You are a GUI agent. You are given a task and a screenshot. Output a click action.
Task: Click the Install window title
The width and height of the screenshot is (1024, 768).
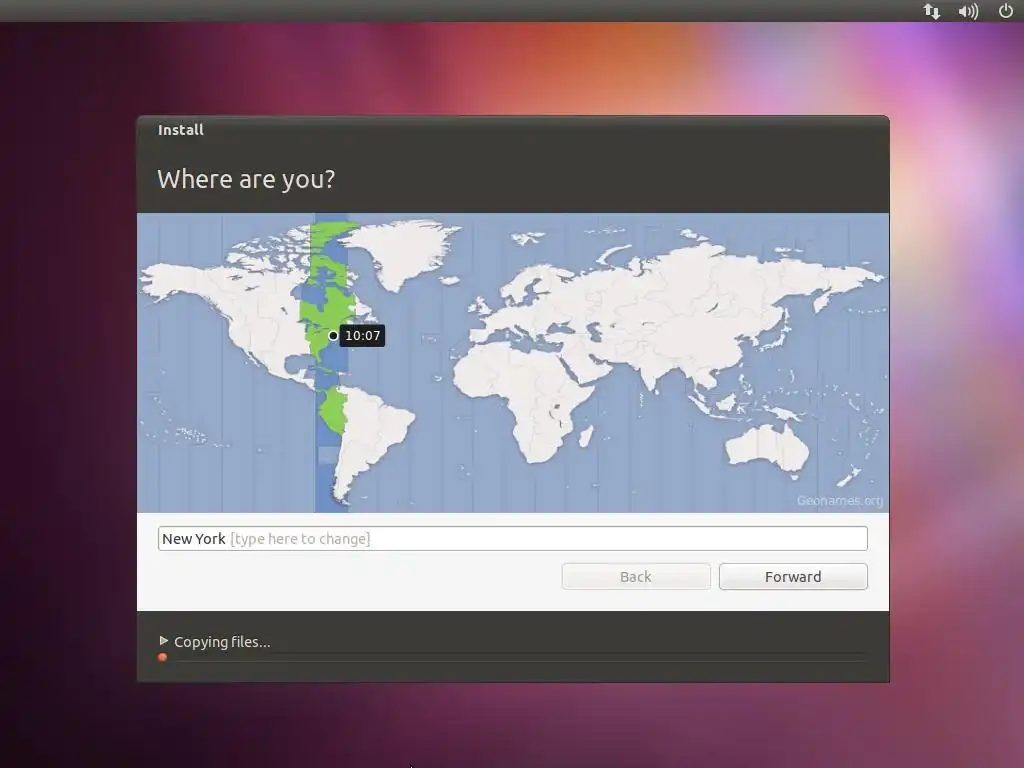181,130
